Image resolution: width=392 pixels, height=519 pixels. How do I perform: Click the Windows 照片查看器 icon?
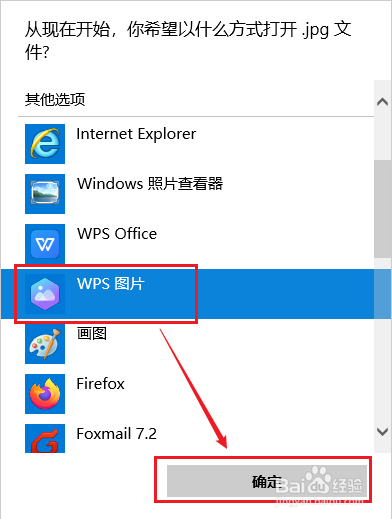tap(45, 194)
